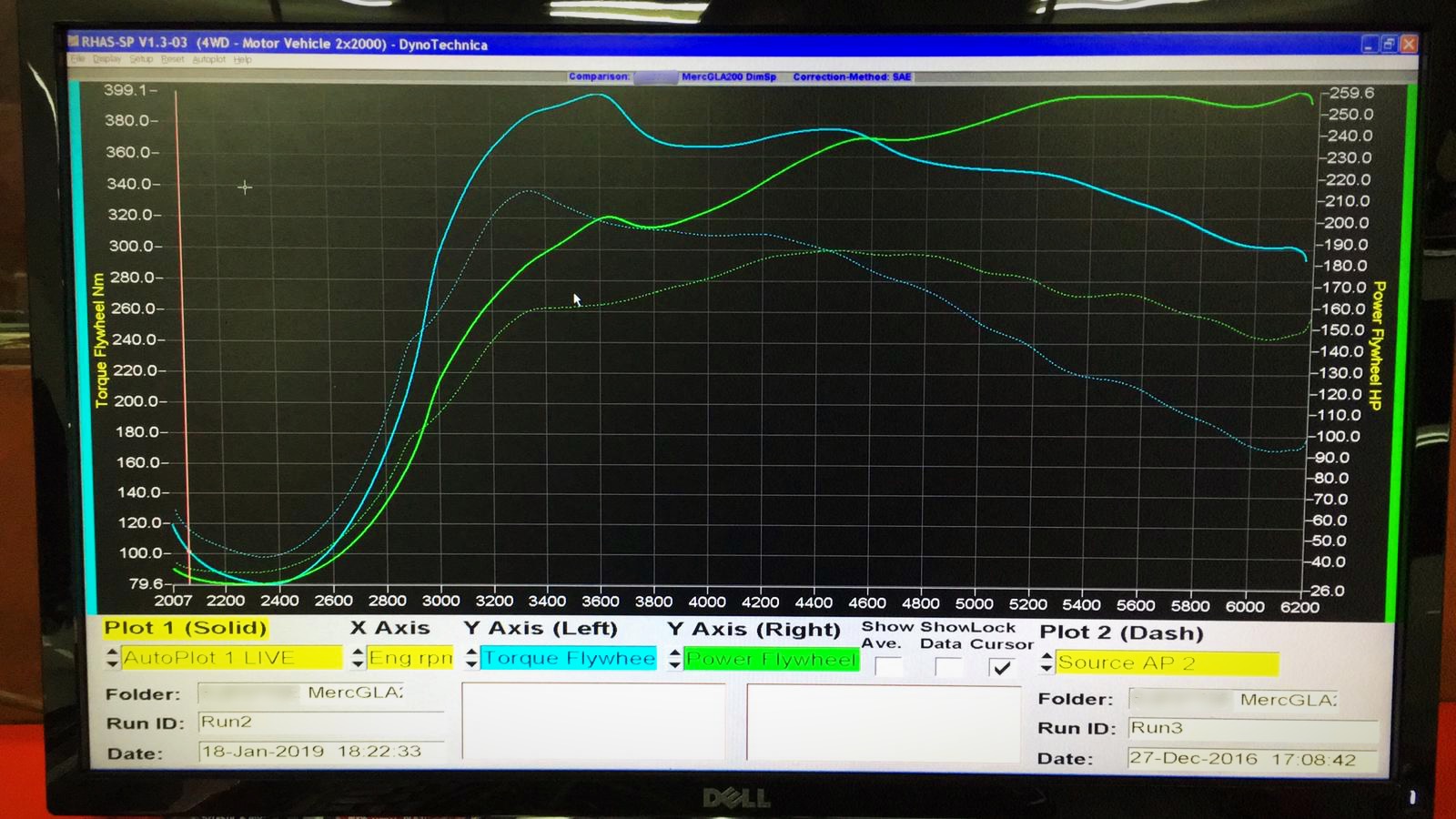Toggle the Show Ave. checkbox

(x=888, y=667)
